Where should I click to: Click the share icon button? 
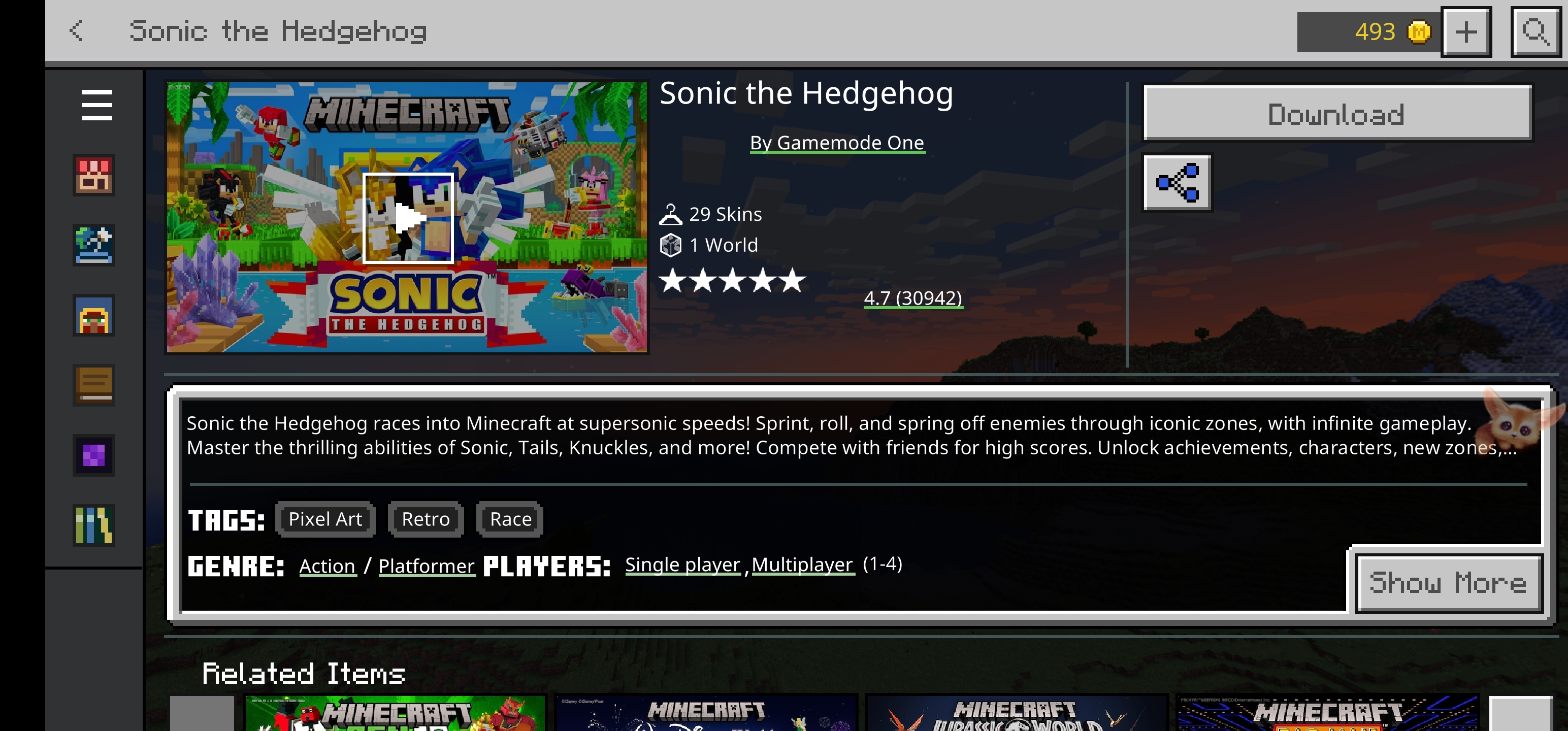[1177, 183]
